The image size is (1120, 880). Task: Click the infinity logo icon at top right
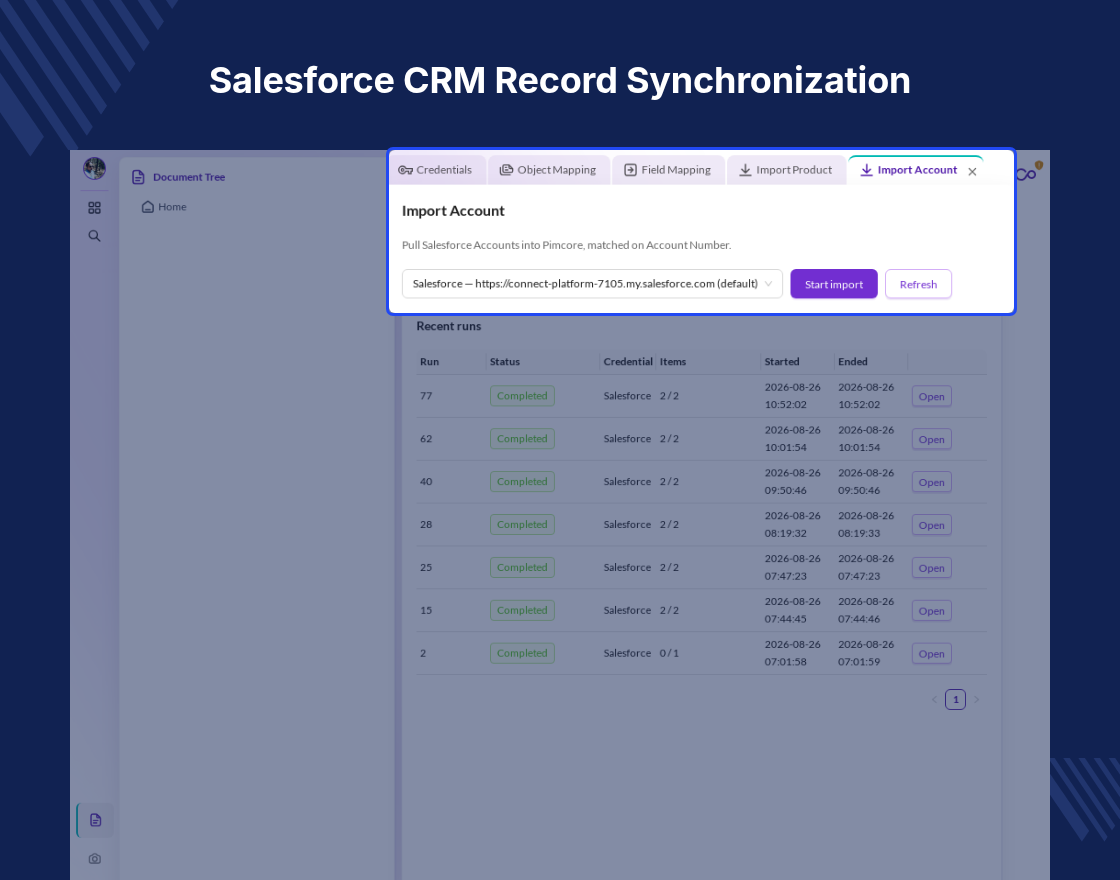click(x=1026, y=174)
